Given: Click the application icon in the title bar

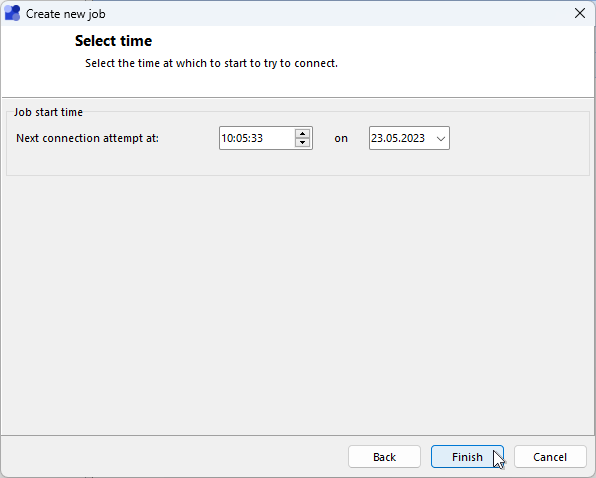Looking at the screenshot, I should pos(12,14).
